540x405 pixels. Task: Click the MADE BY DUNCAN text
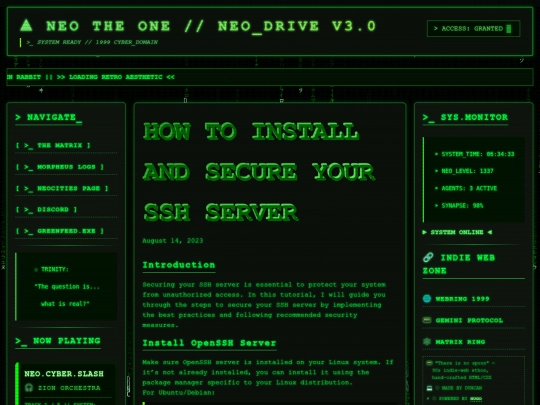tap(461, 388)
